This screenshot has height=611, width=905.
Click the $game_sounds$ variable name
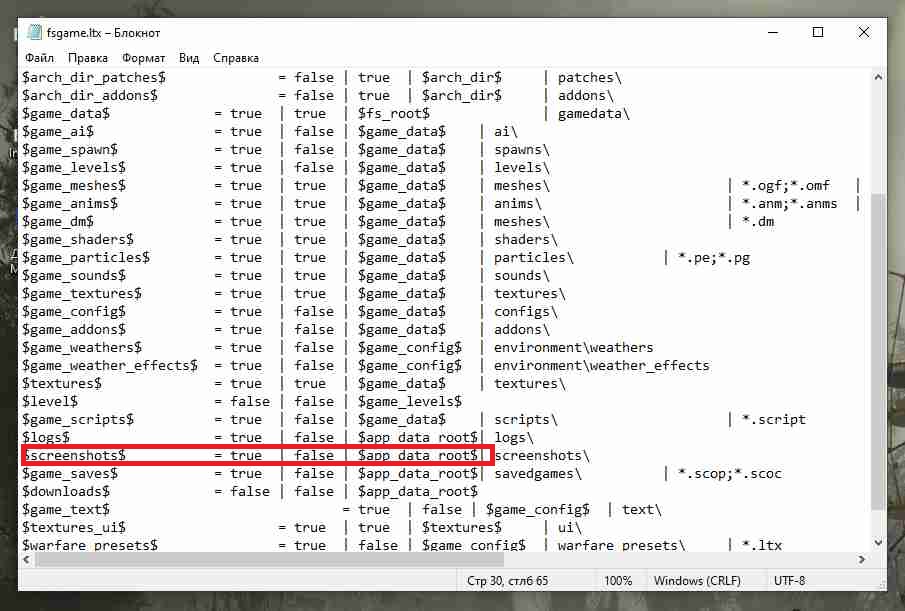[x=74, y=275]
